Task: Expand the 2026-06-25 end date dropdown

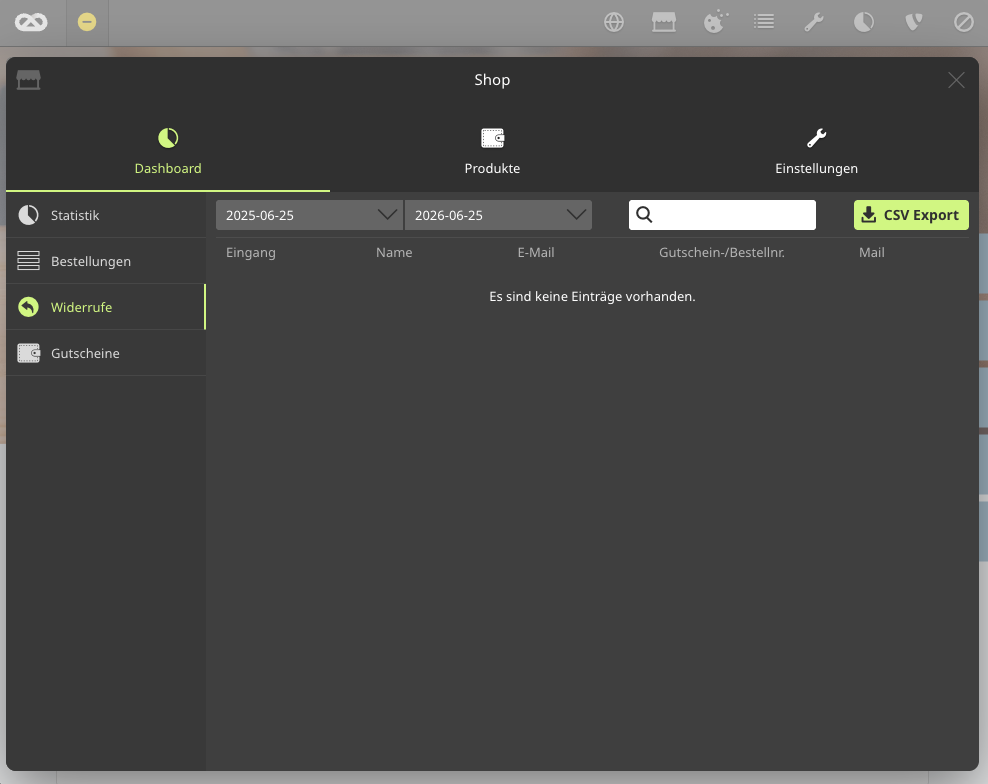Action: [x=498, y=215]
